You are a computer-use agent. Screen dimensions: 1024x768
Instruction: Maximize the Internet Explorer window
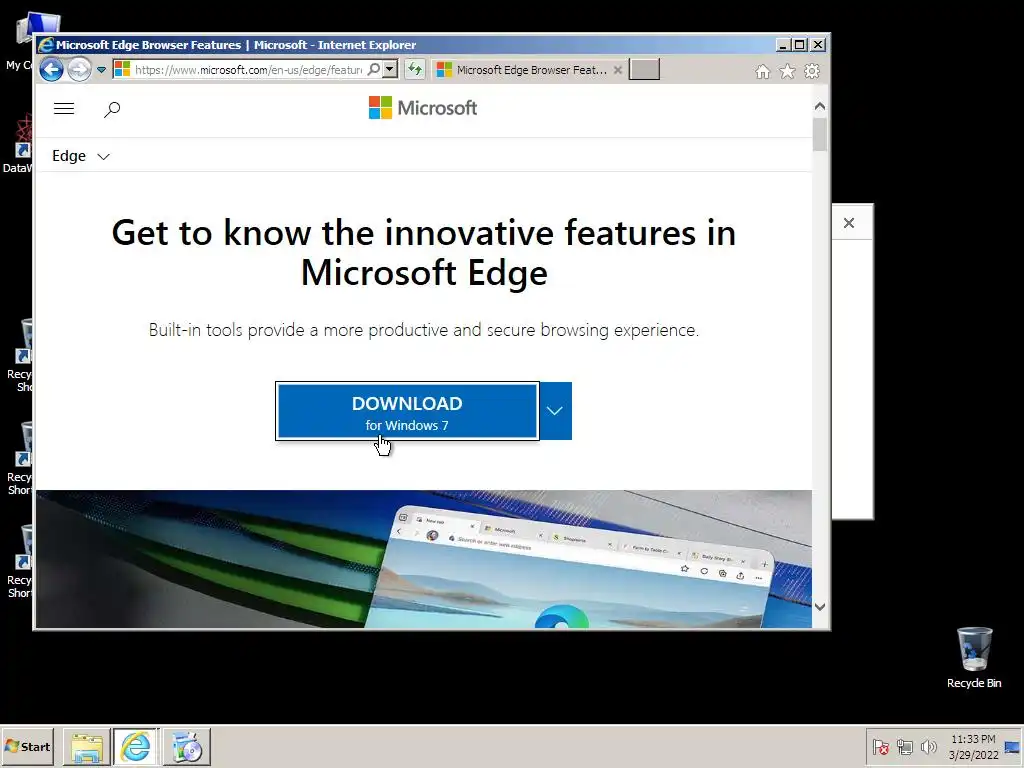pos(800,44)
